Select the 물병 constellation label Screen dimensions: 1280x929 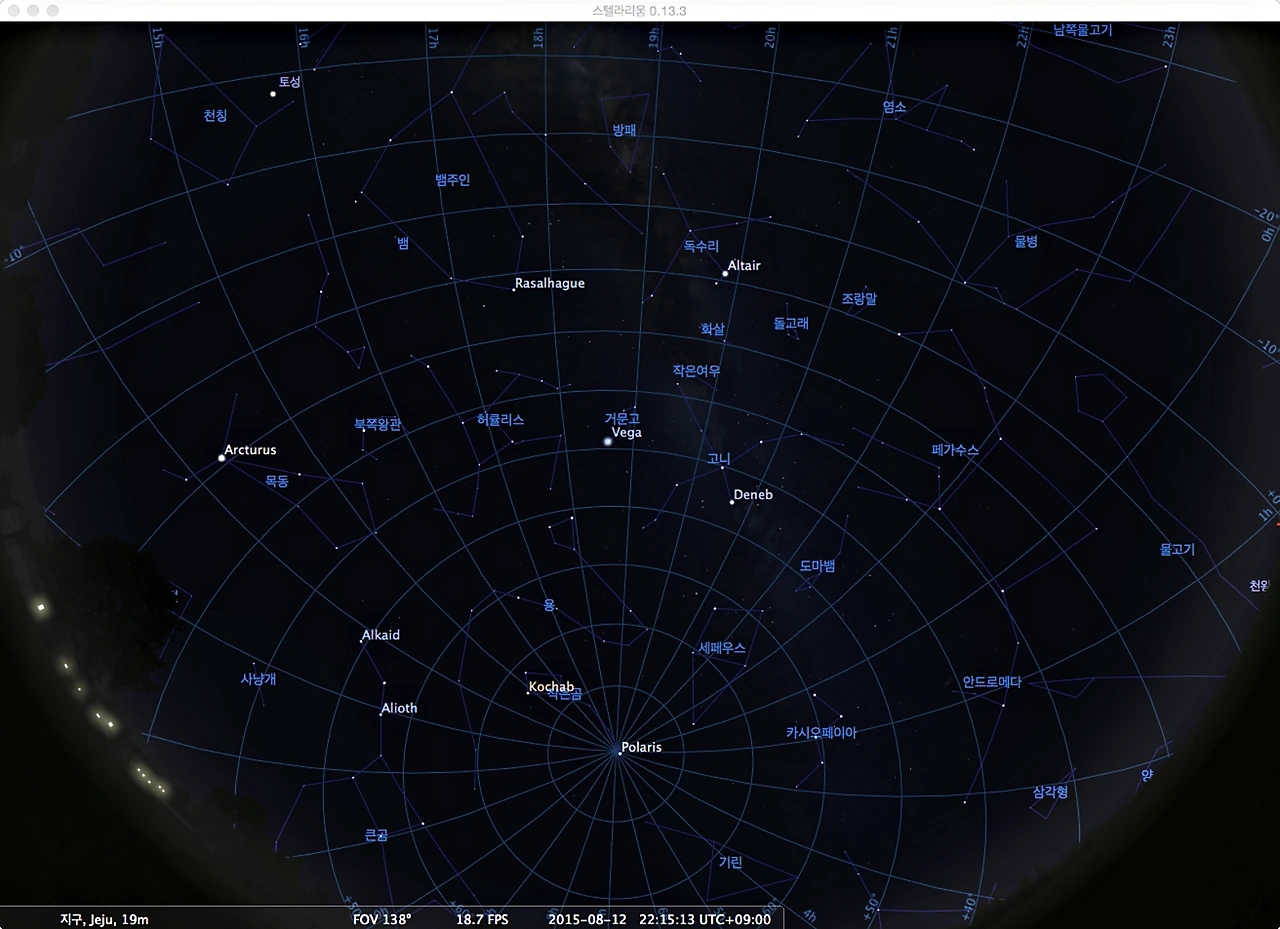pyautogui.click(x=1026, y=242)
